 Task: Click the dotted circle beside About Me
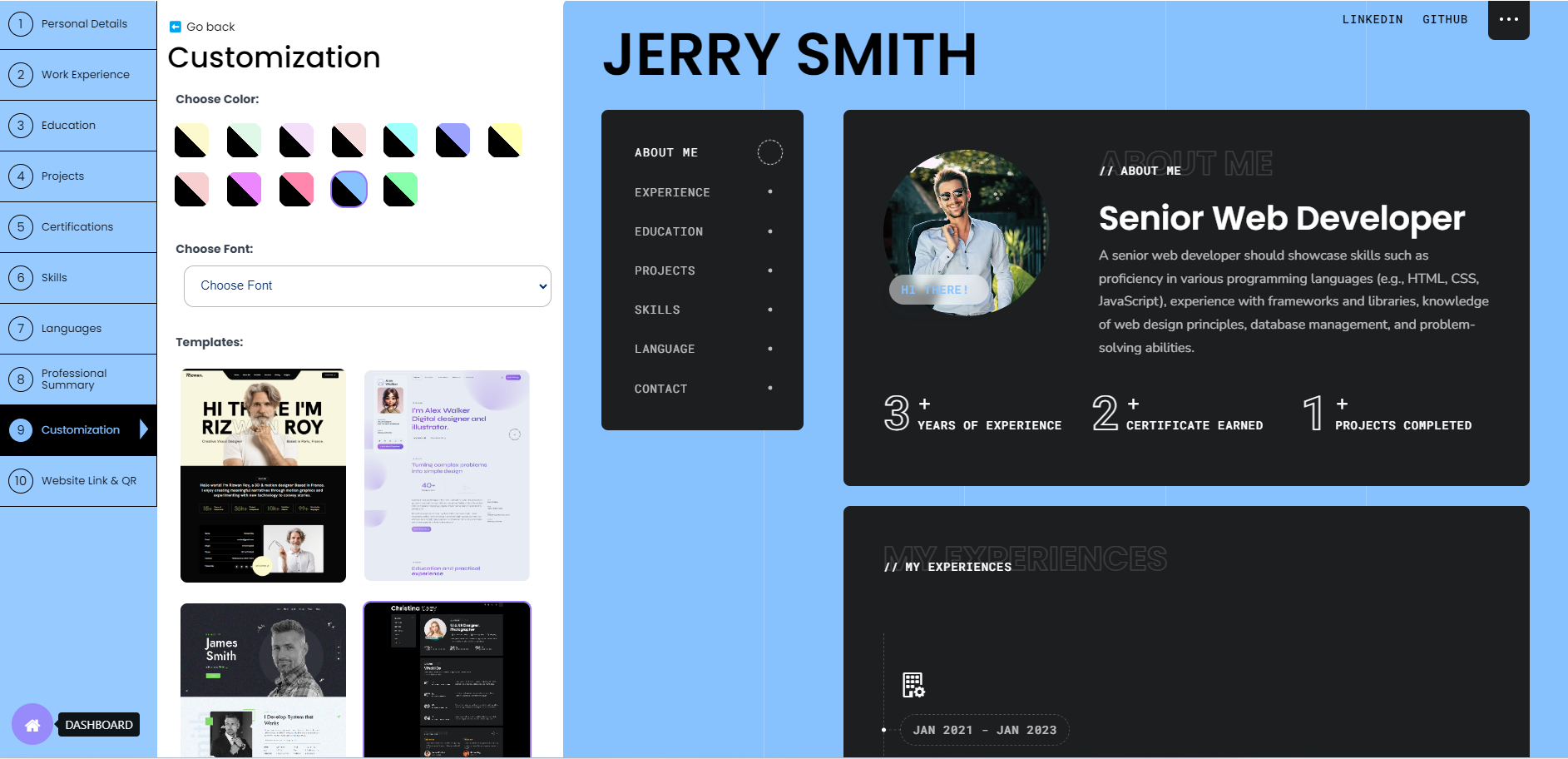click(x=769, y=152)
